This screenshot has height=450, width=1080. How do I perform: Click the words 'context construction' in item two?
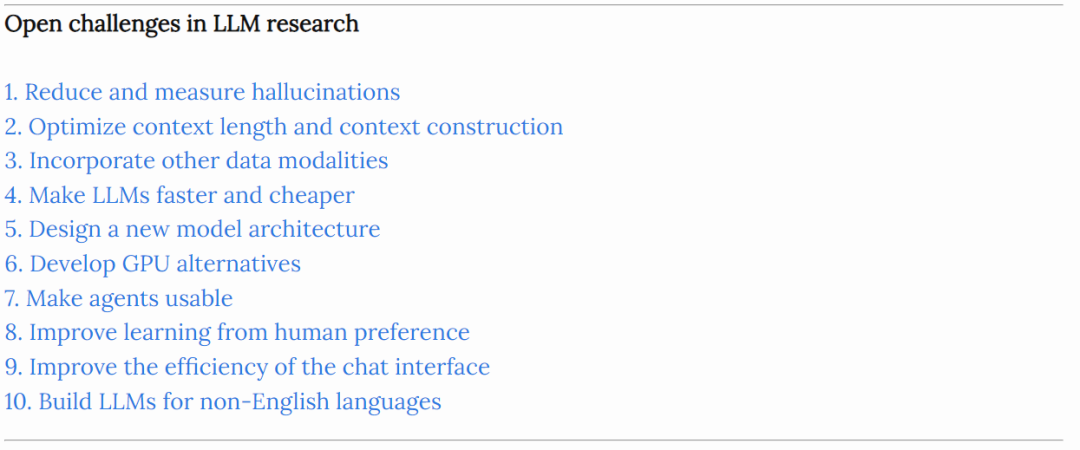(452, 127)
